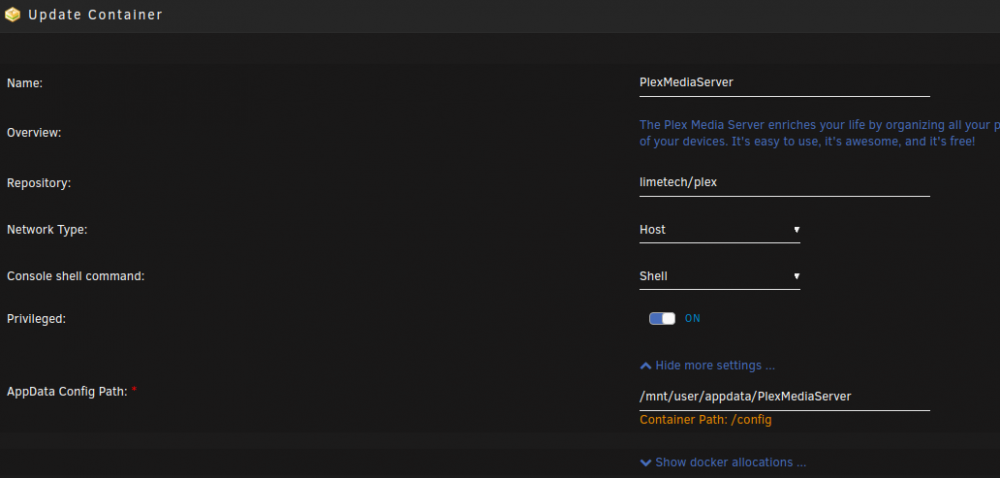Image resolution: width=1000 pixels, height=478 pixels.
Task: Click the Name field containing PlexMediaServer
Action: [784, 83]
